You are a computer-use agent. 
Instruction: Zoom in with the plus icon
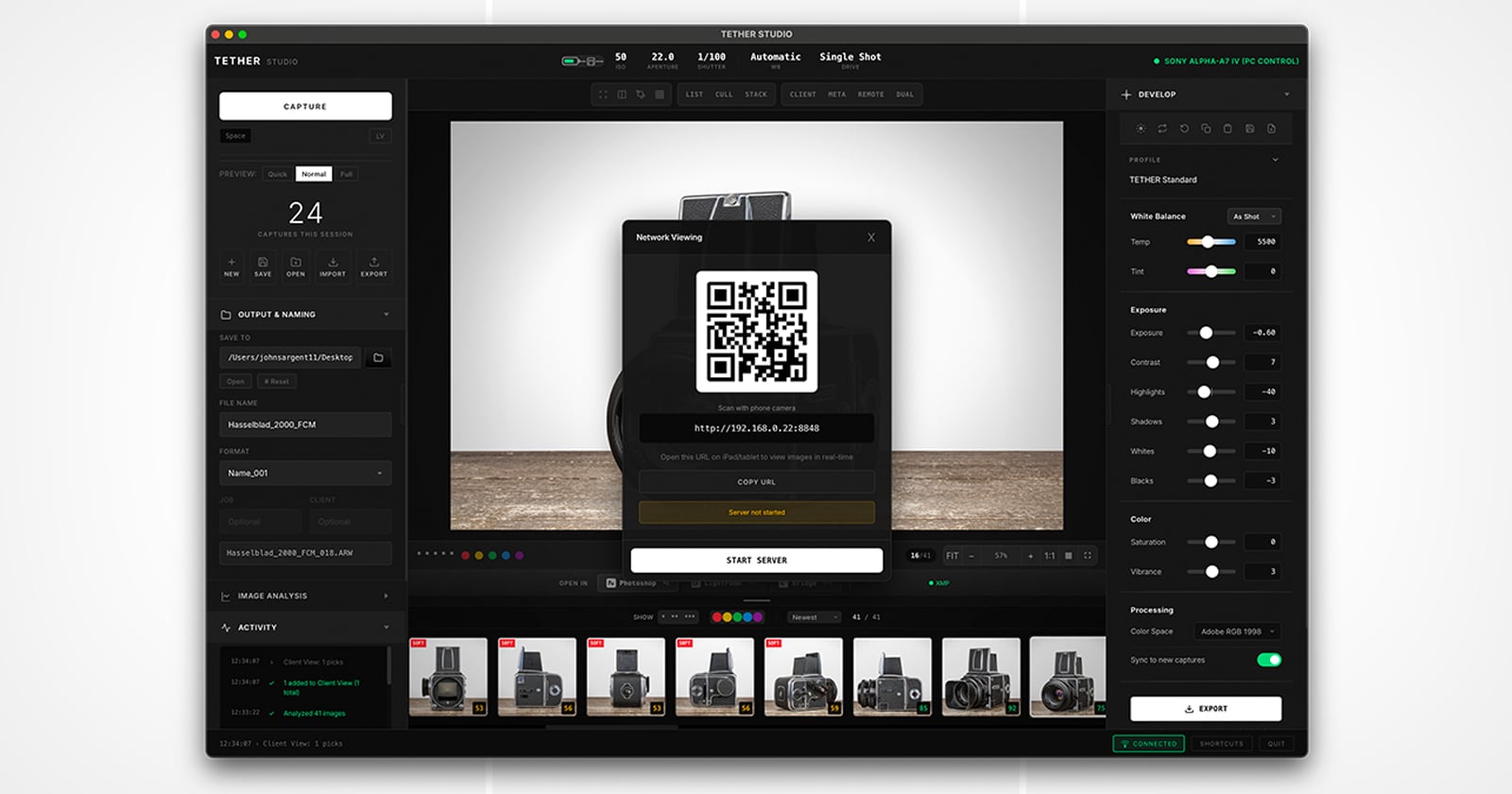click(1030, 556)
